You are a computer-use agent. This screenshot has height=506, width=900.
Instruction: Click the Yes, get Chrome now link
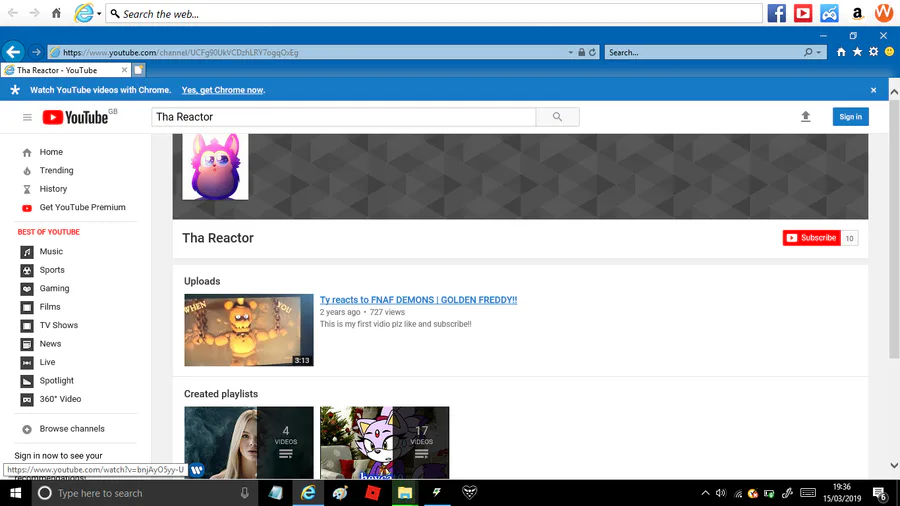point(223,90)
